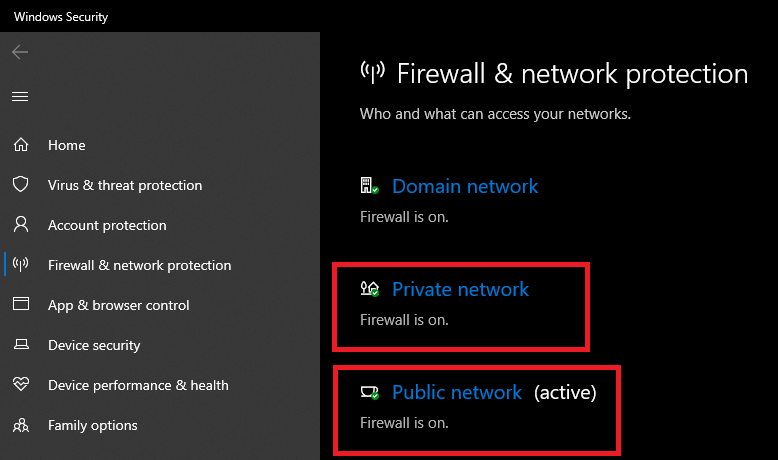Click the Domain network building icon
Viewport: 778px width, 460px height.
369,186
